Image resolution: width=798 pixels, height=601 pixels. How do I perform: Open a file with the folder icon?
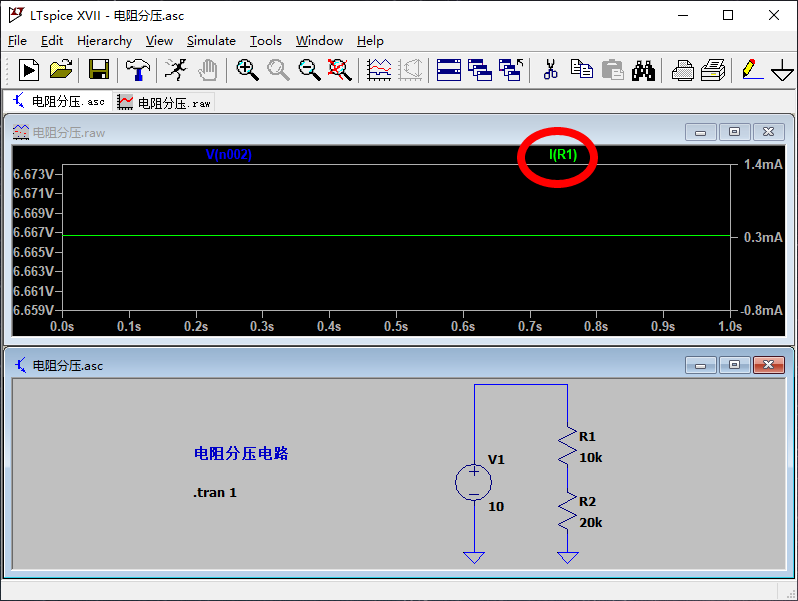61,69
